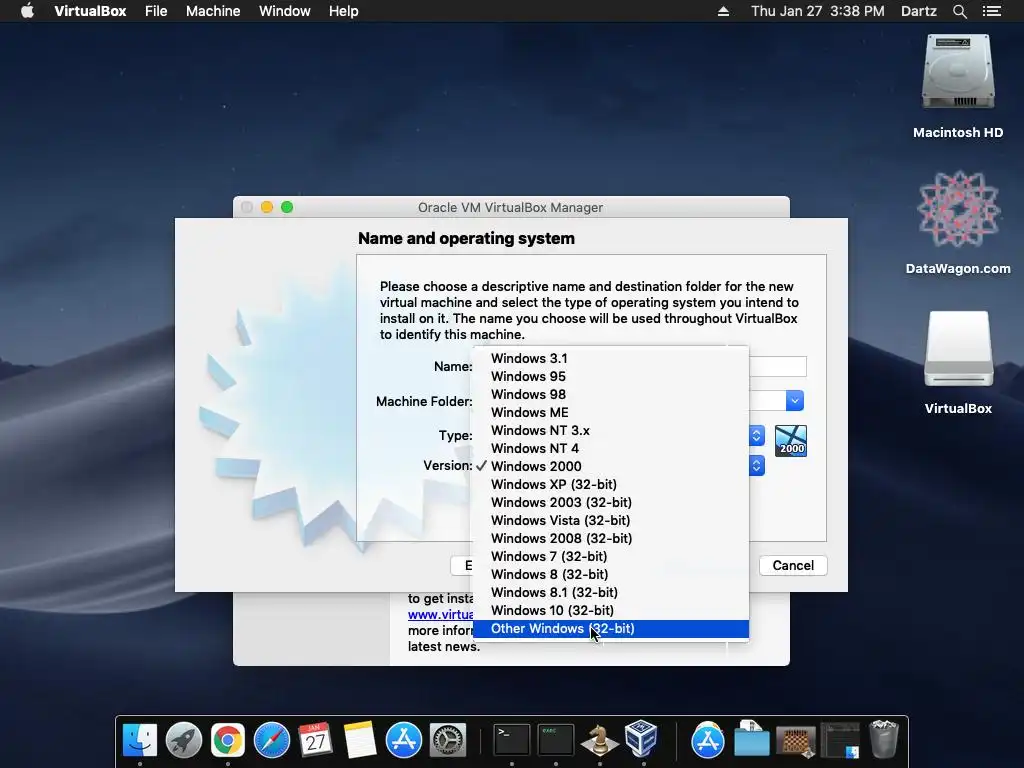Open the Help menu

click(x=344, y=11)
